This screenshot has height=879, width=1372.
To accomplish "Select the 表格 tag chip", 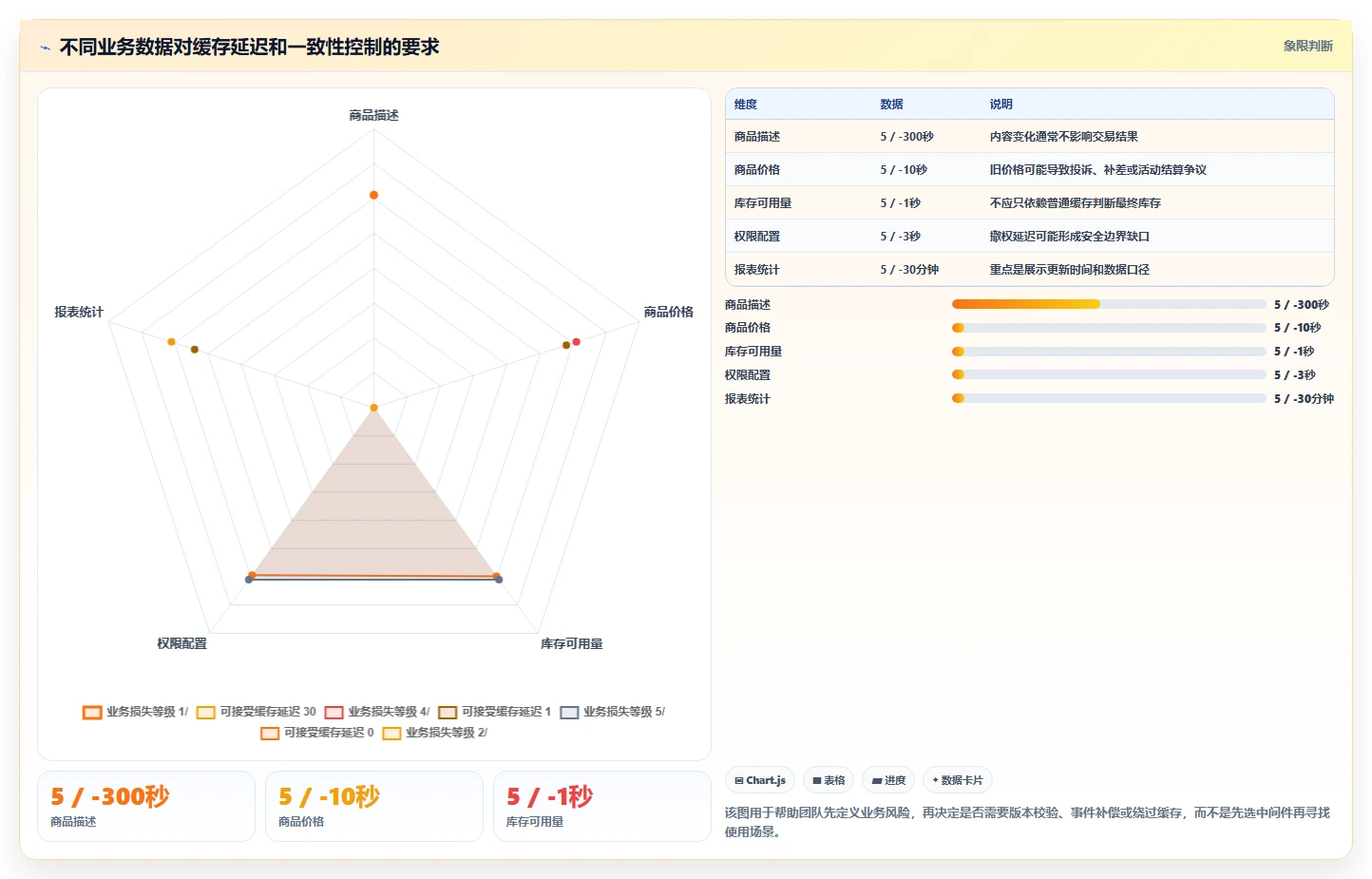I will (829, 780).
